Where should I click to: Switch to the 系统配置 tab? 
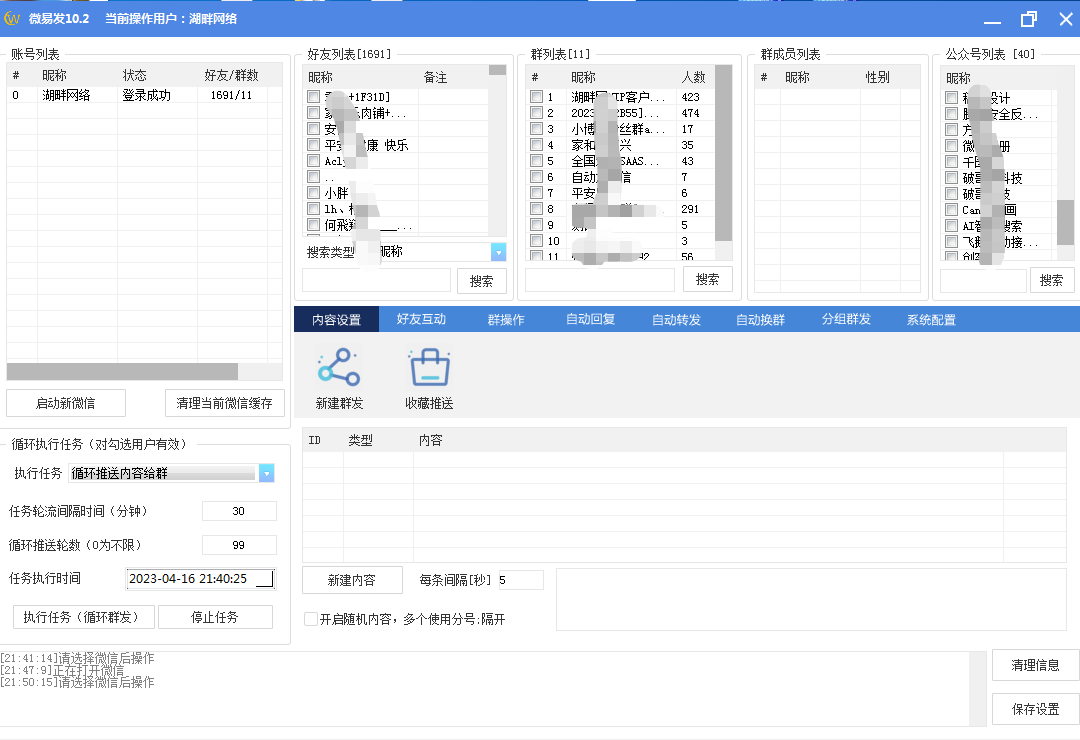pyautogui.click(x=931, y=320)
